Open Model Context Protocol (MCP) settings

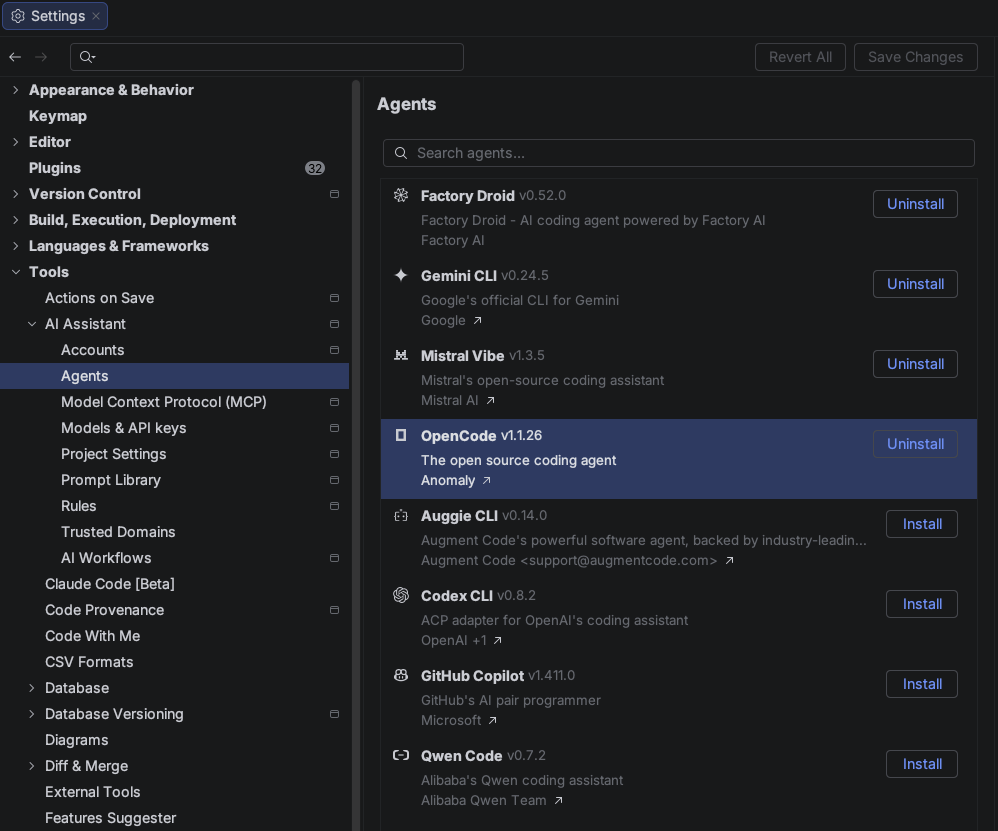coord(163,402)
